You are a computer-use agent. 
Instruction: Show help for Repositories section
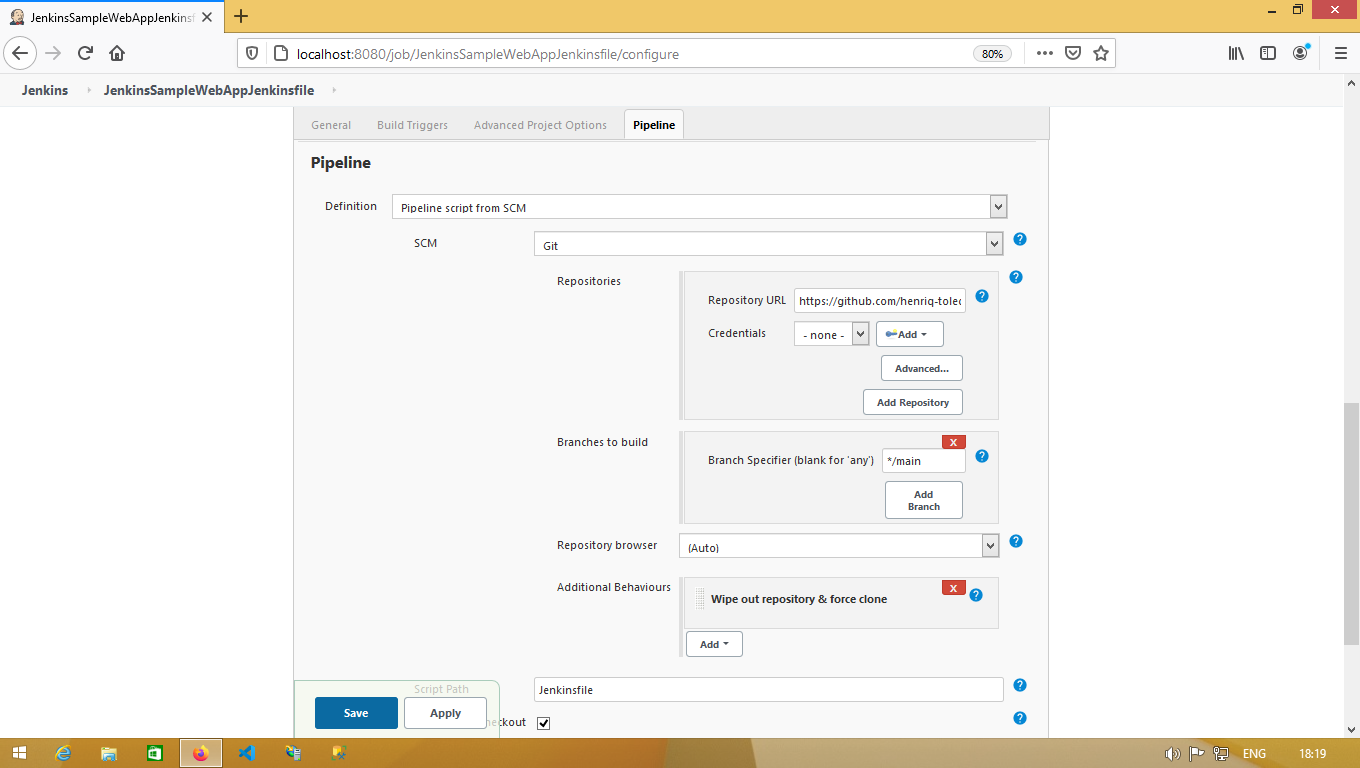coord(1016,277)
